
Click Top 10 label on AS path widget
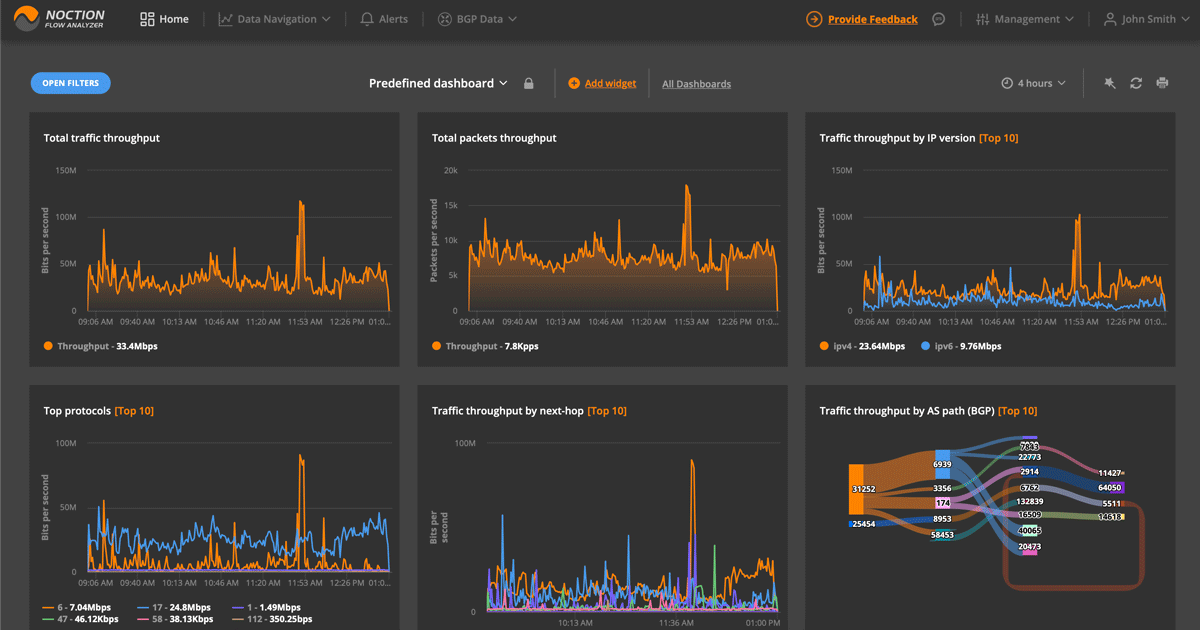click(1018, 411)
